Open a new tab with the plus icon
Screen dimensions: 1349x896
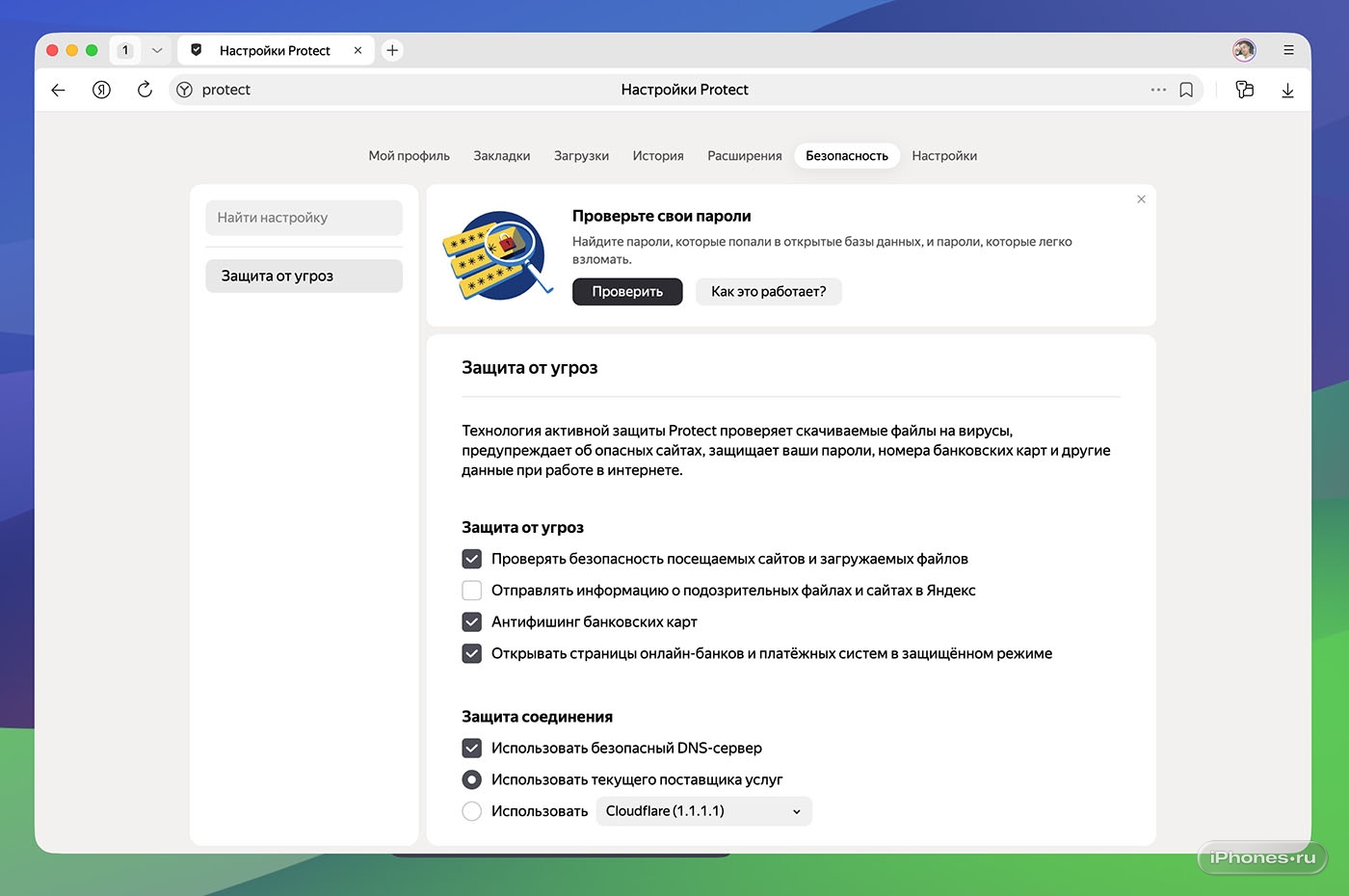(x=392, y=50)
